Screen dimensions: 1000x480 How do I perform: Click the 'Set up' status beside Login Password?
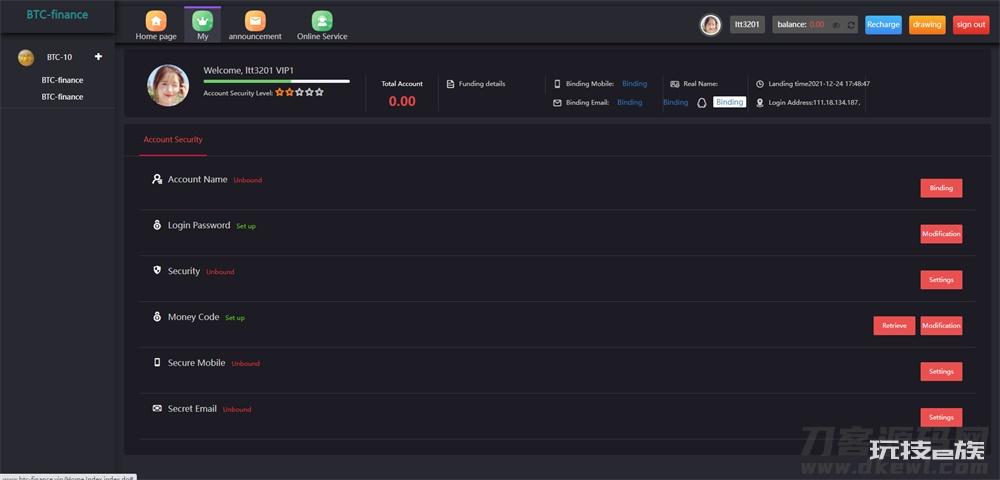click(246, 226)
